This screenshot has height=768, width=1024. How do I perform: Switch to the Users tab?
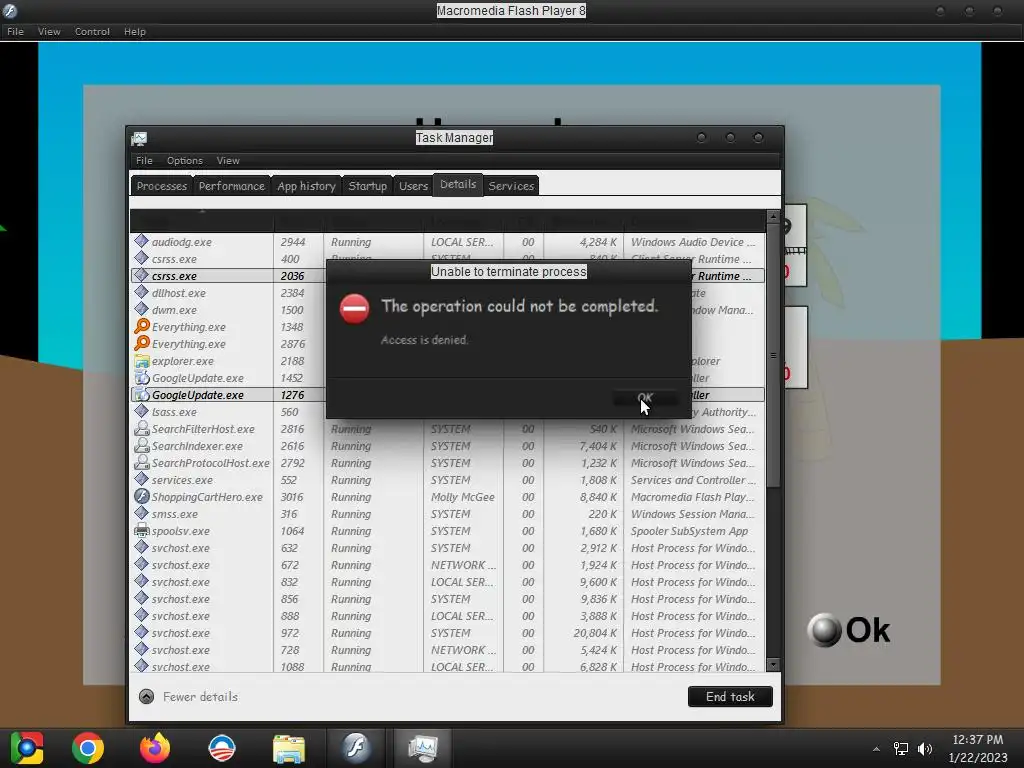point(413,186)
